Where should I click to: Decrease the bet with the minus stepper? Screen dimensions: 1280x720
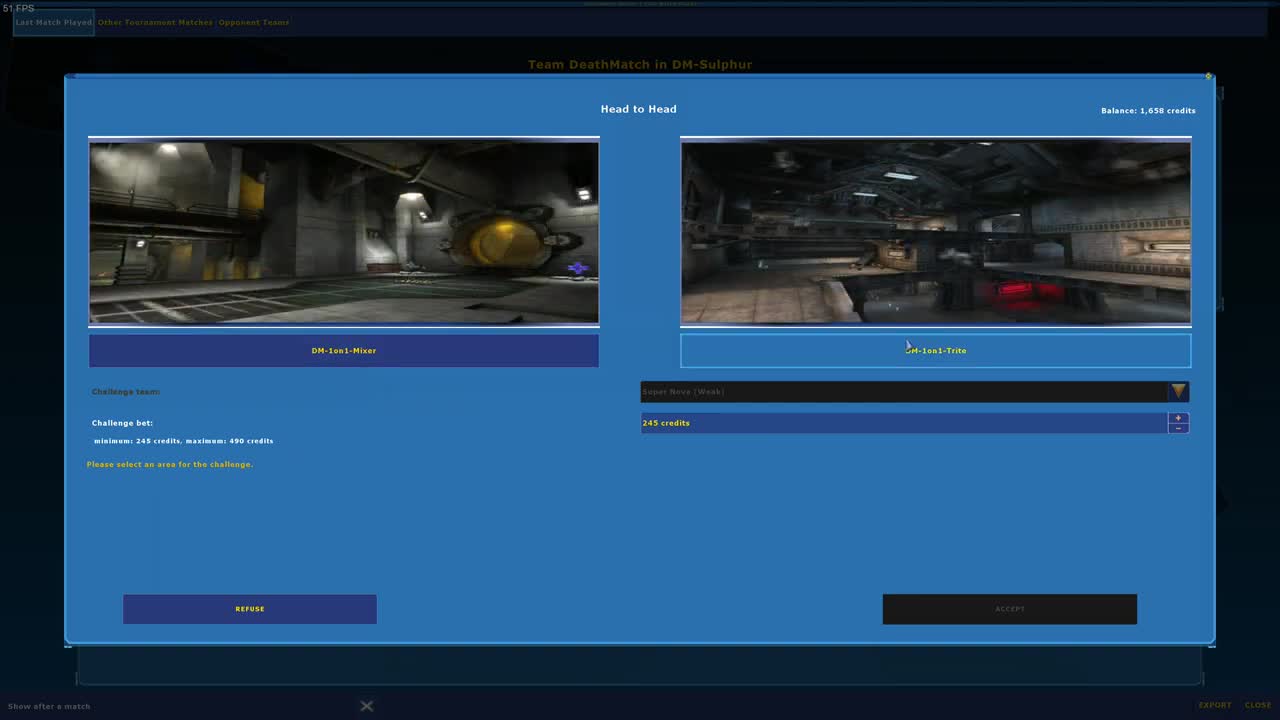pos(1178,428)
